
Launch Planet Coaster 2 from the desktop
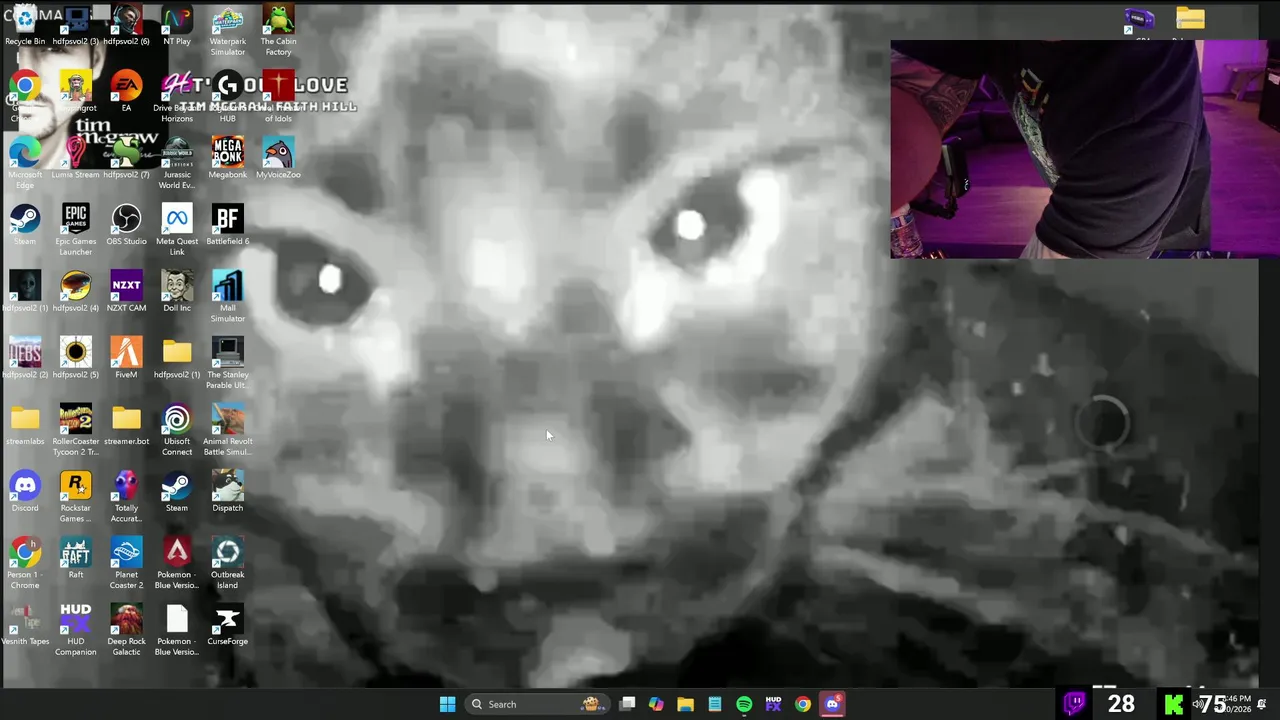click(126, 564)
